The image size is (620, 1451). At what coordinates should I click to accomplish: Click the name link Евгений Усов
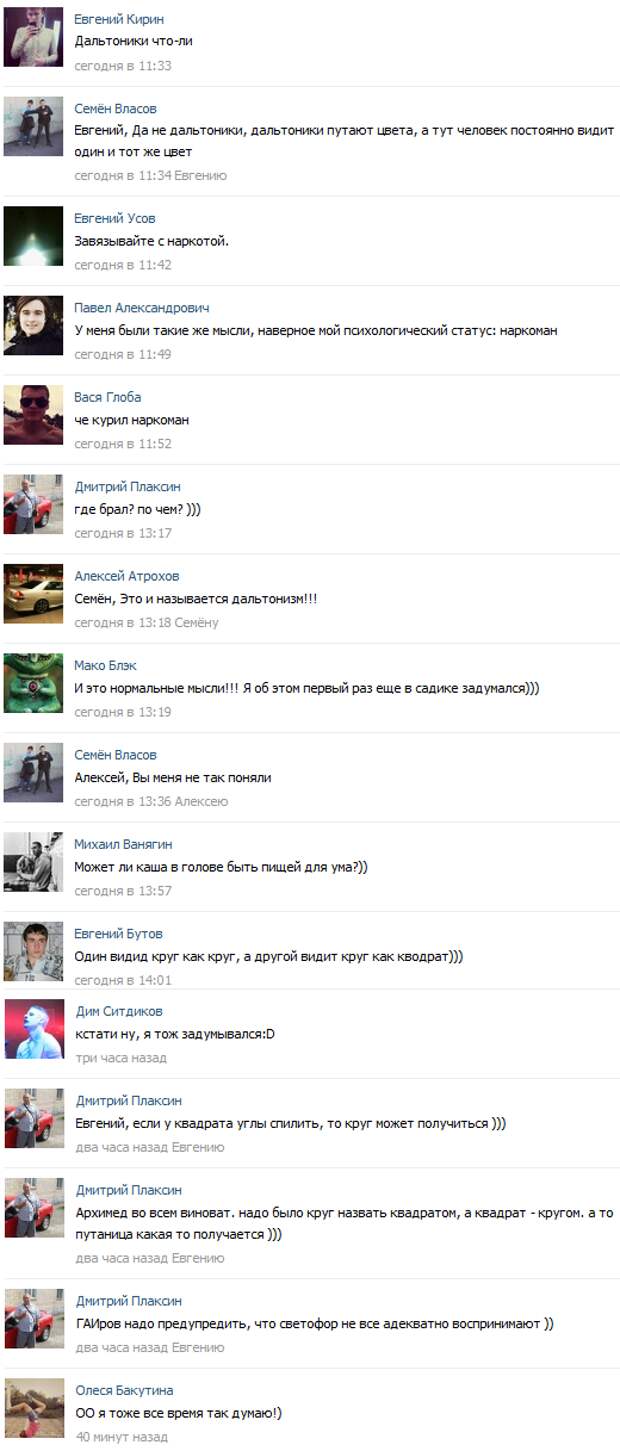click(115, 218)
